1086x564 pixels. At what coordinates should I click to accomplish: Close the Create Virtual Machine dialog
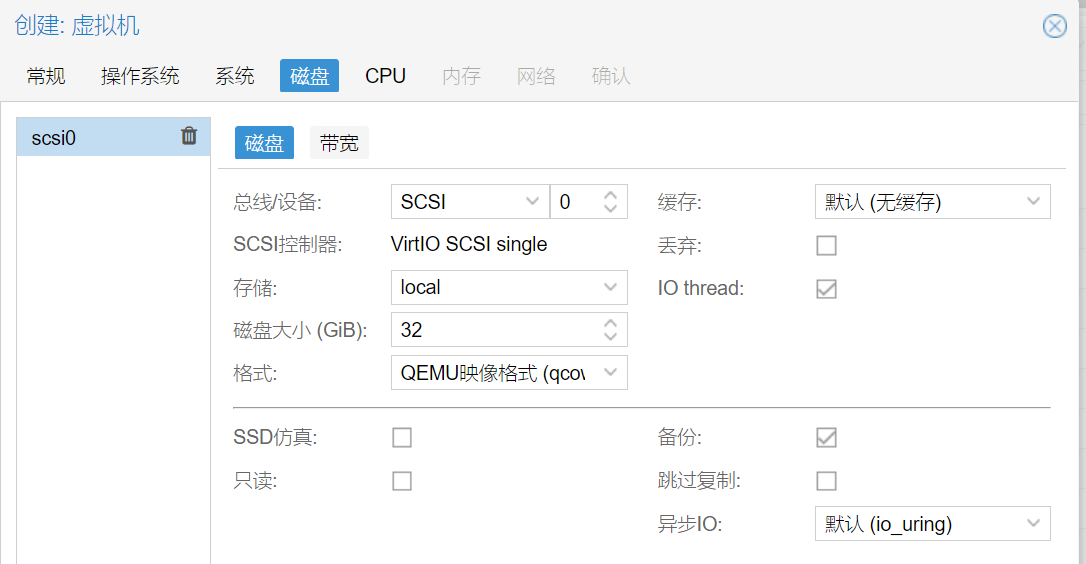click(x=1054, y=26)
